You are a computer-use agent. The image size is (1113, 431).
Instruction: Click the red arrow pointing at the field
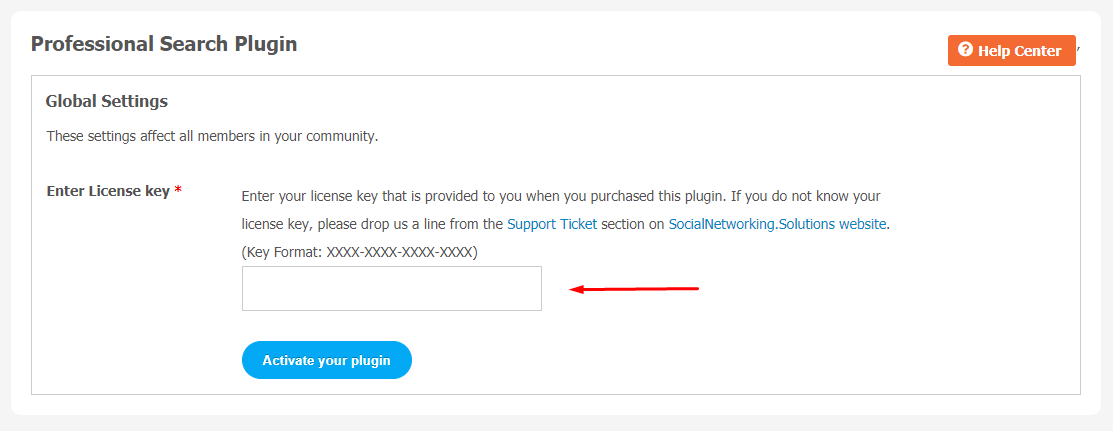point(635,289)
